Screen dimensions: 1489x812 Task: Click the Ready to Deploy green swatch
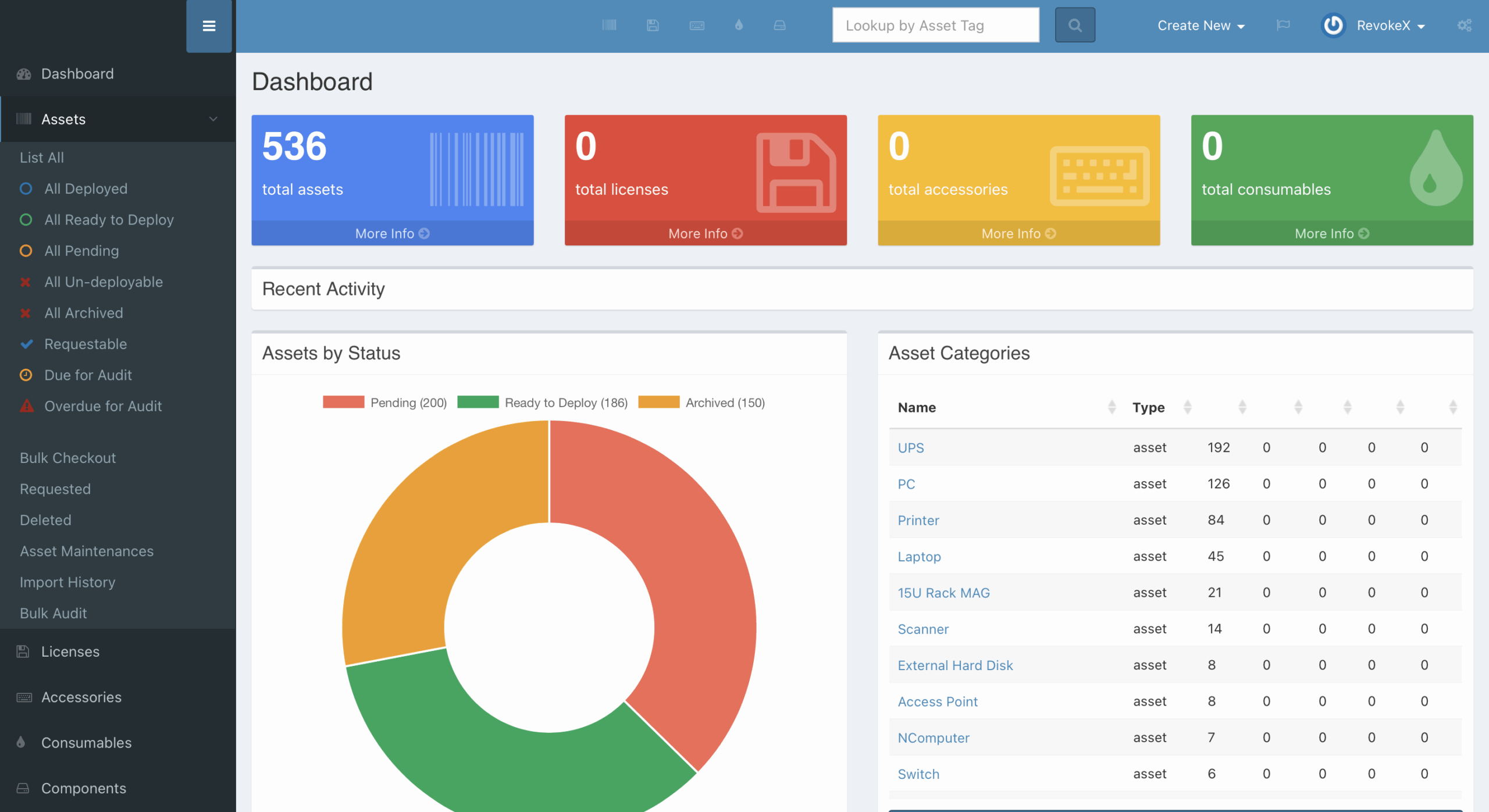[478, 403]
